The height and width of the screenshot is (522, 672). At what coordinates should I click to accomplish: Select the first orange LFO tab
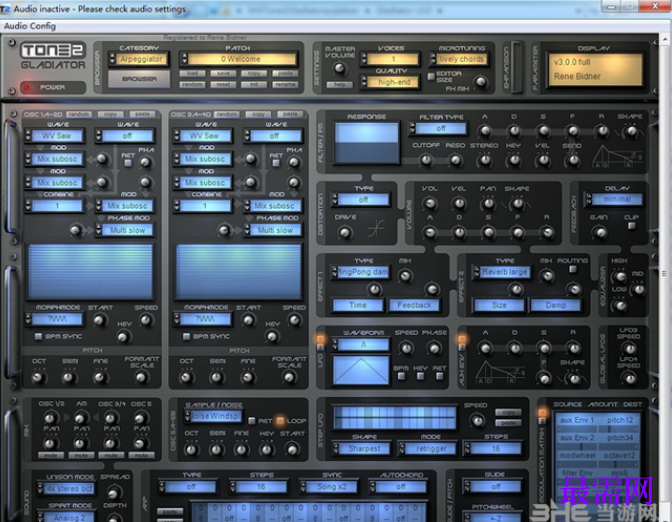[x=320, y=339]
